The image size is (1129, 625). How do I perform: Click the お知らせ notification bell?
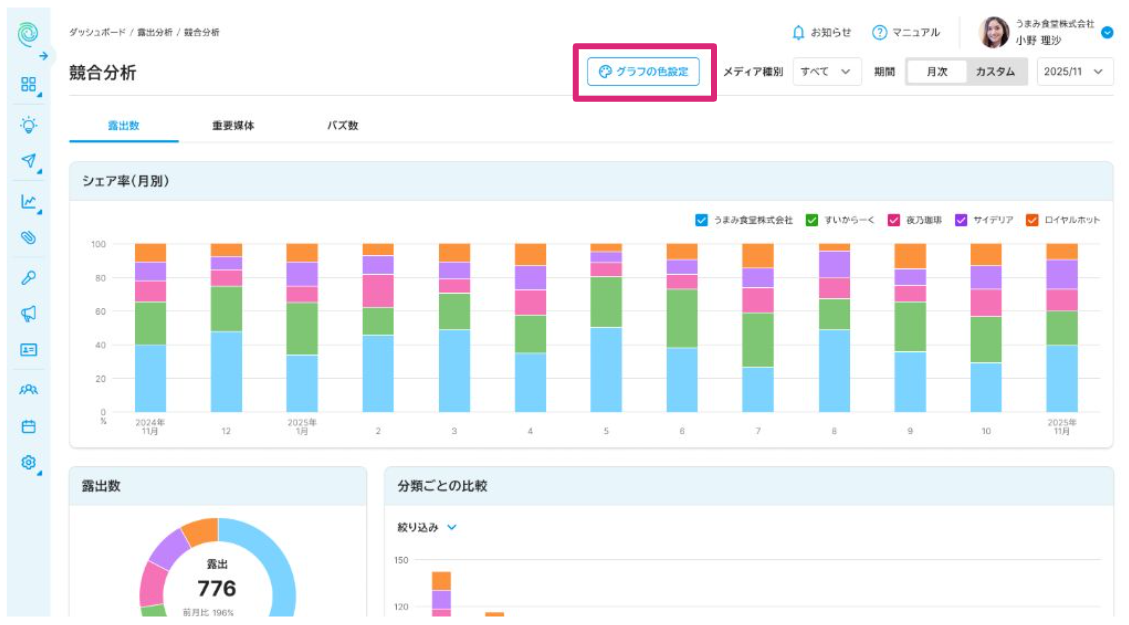pyautogui.click(x=821, y=32)
